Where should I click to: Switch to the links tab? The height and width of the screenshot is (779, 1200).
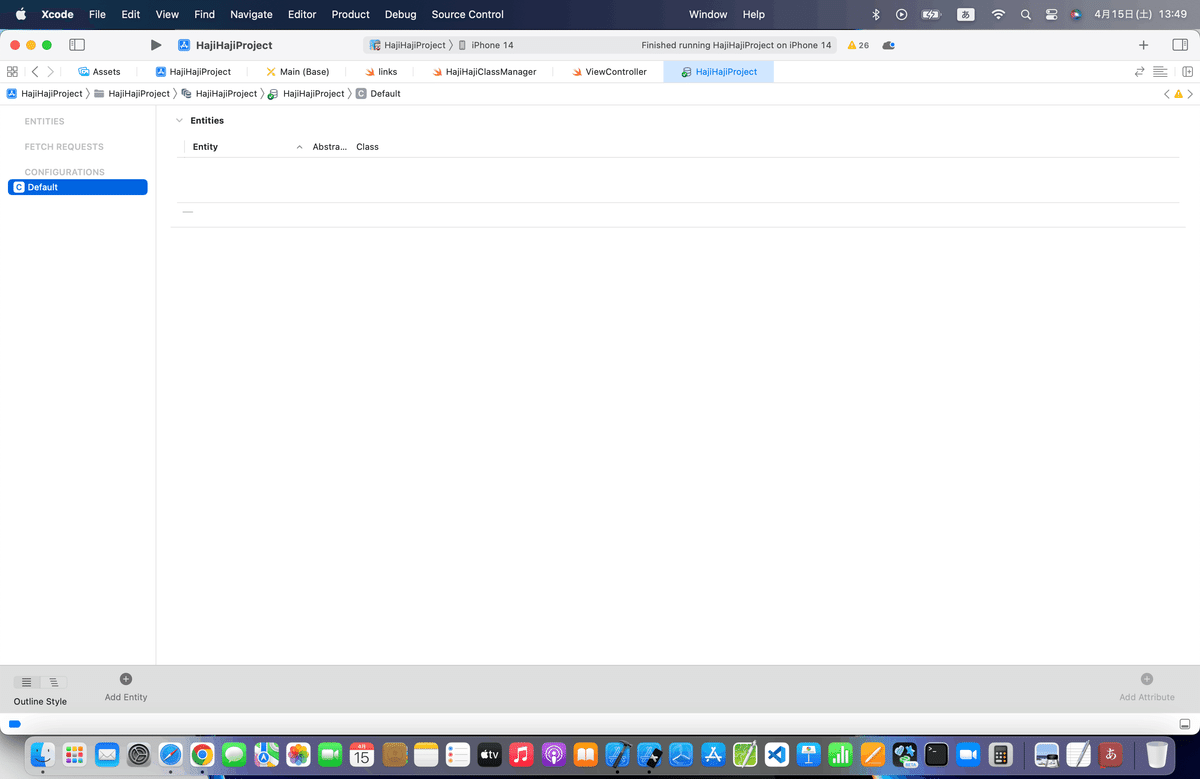tap(381, 72)
